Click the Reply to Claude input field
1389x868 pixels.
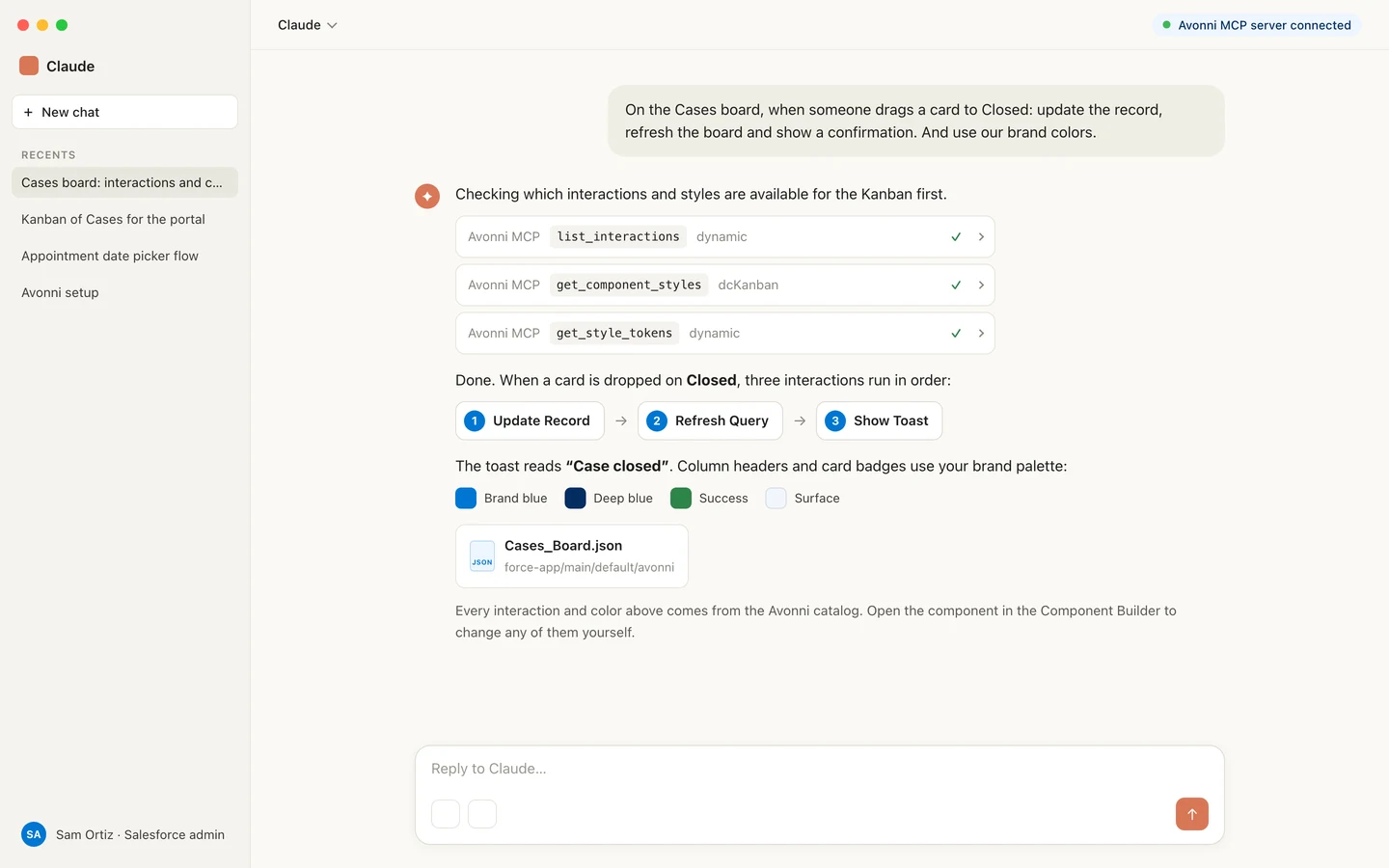pyautogui.click(x=819, y=769)
